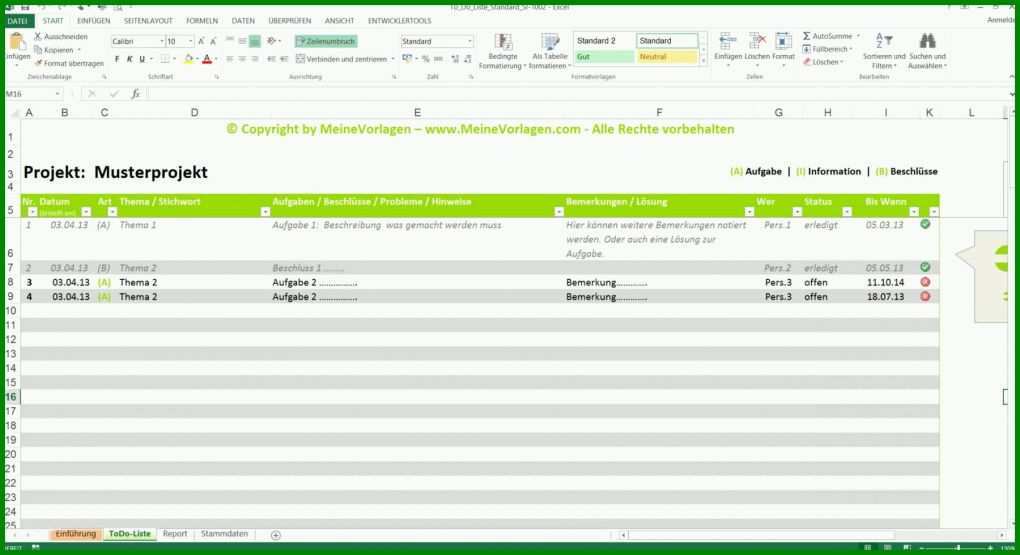
Task: Switch to FORMELN ribbon tab
Action: tap(202, 21)
